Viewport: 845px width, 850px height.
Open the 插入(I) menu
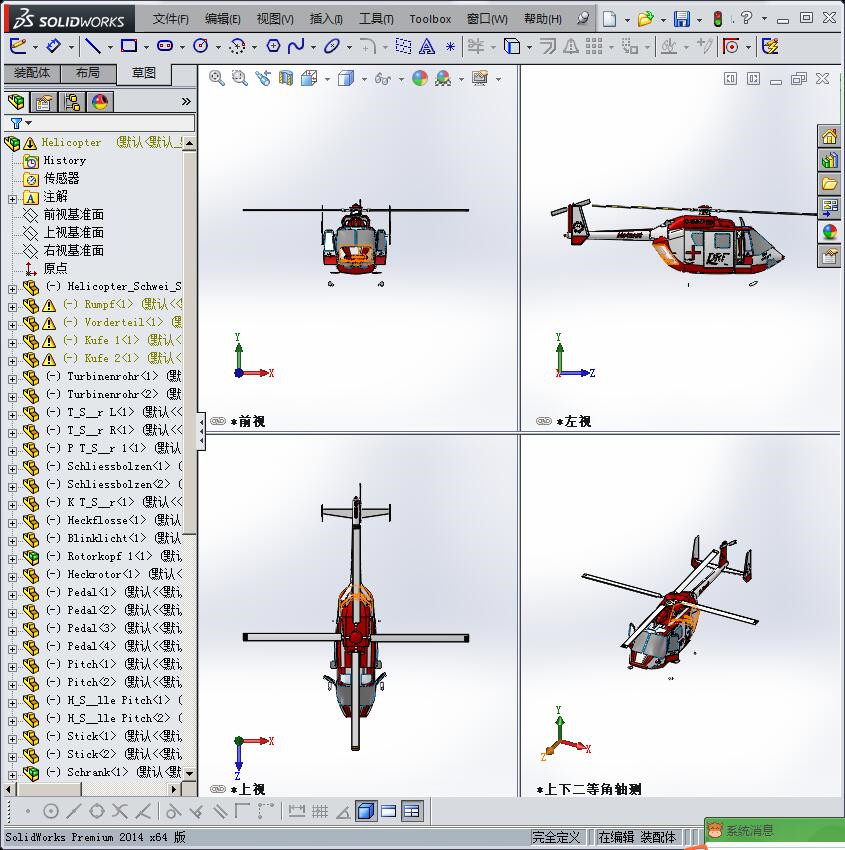(326, 19)
